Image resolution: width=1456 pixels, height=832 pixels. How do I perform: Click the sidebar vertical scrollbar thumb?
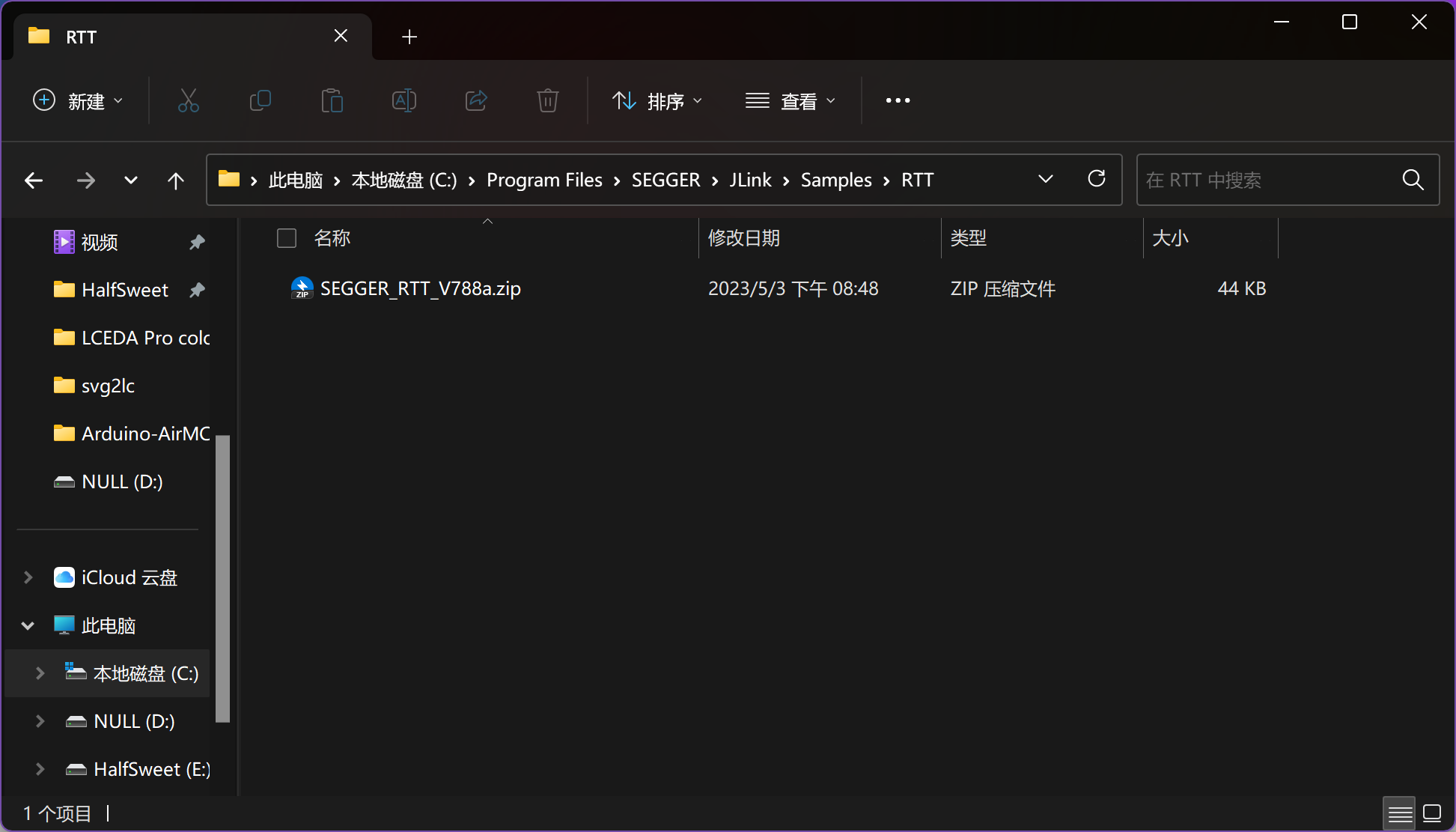(222, 577)
